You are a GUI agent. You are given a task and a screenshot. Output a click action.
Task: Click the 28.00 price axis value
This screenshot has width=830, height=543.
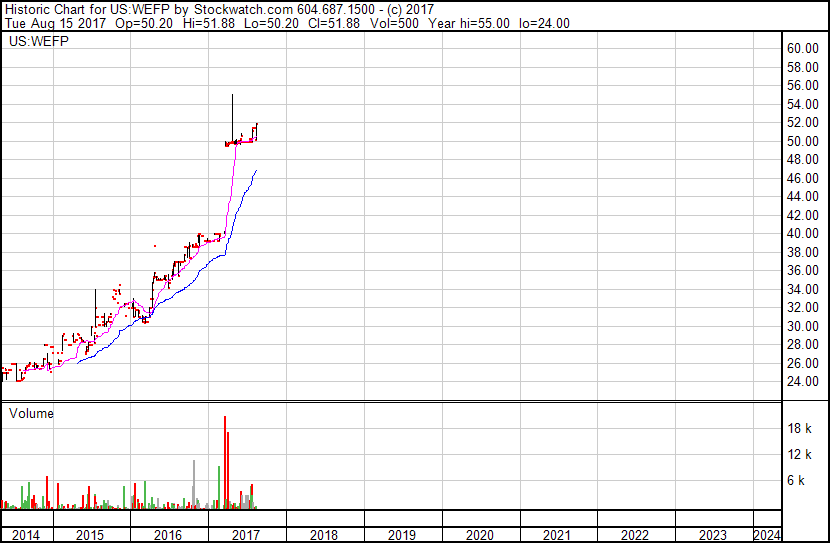tap(802, 345)
